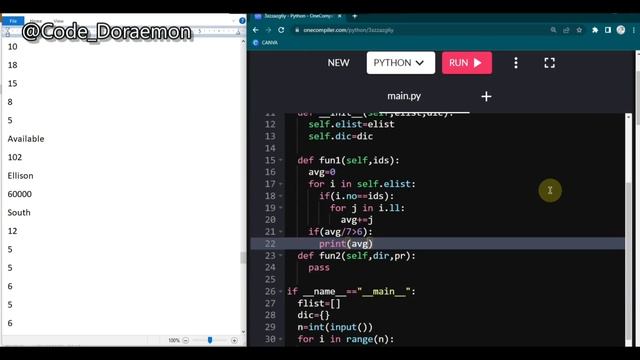640x360 pixels.
Task: Click the document scroll down arrow
Action: (x=243, y=332)
